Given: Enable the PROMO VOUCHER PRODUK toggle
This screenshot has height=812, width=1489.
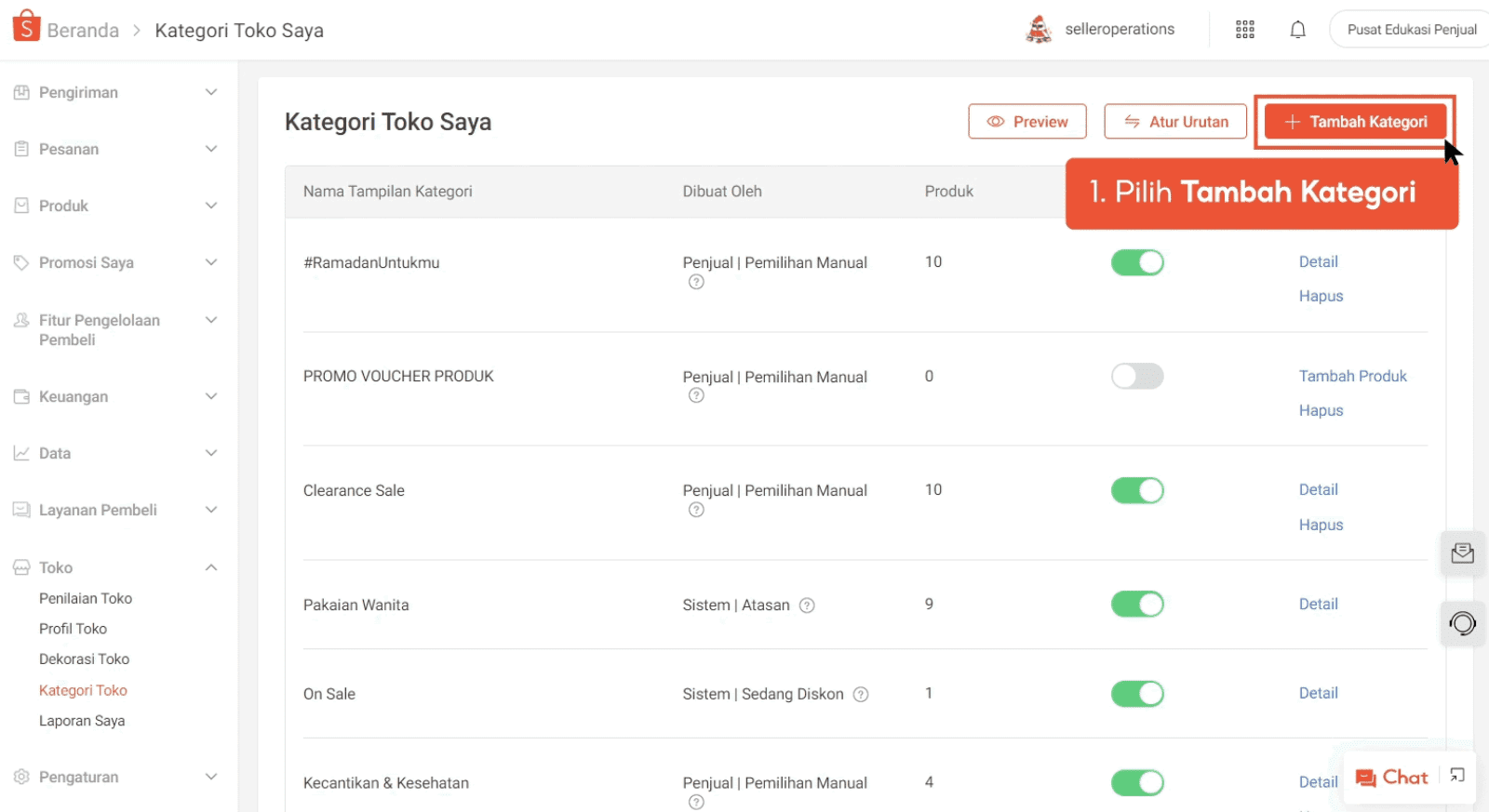Looking at the screenshot, I should click(x=1137, y=376).
